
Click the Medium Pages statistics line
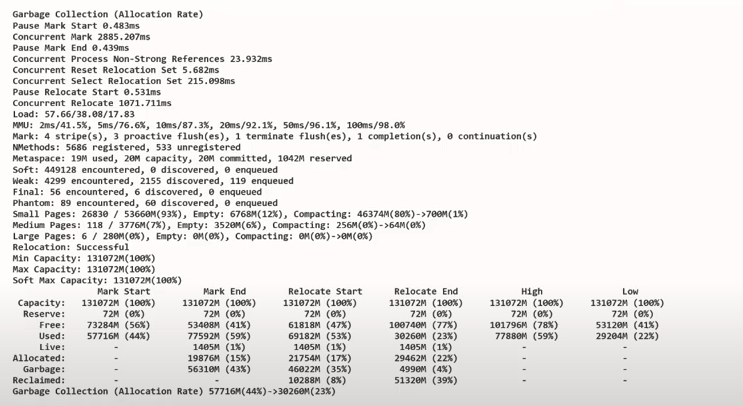[x=219, y=225]
